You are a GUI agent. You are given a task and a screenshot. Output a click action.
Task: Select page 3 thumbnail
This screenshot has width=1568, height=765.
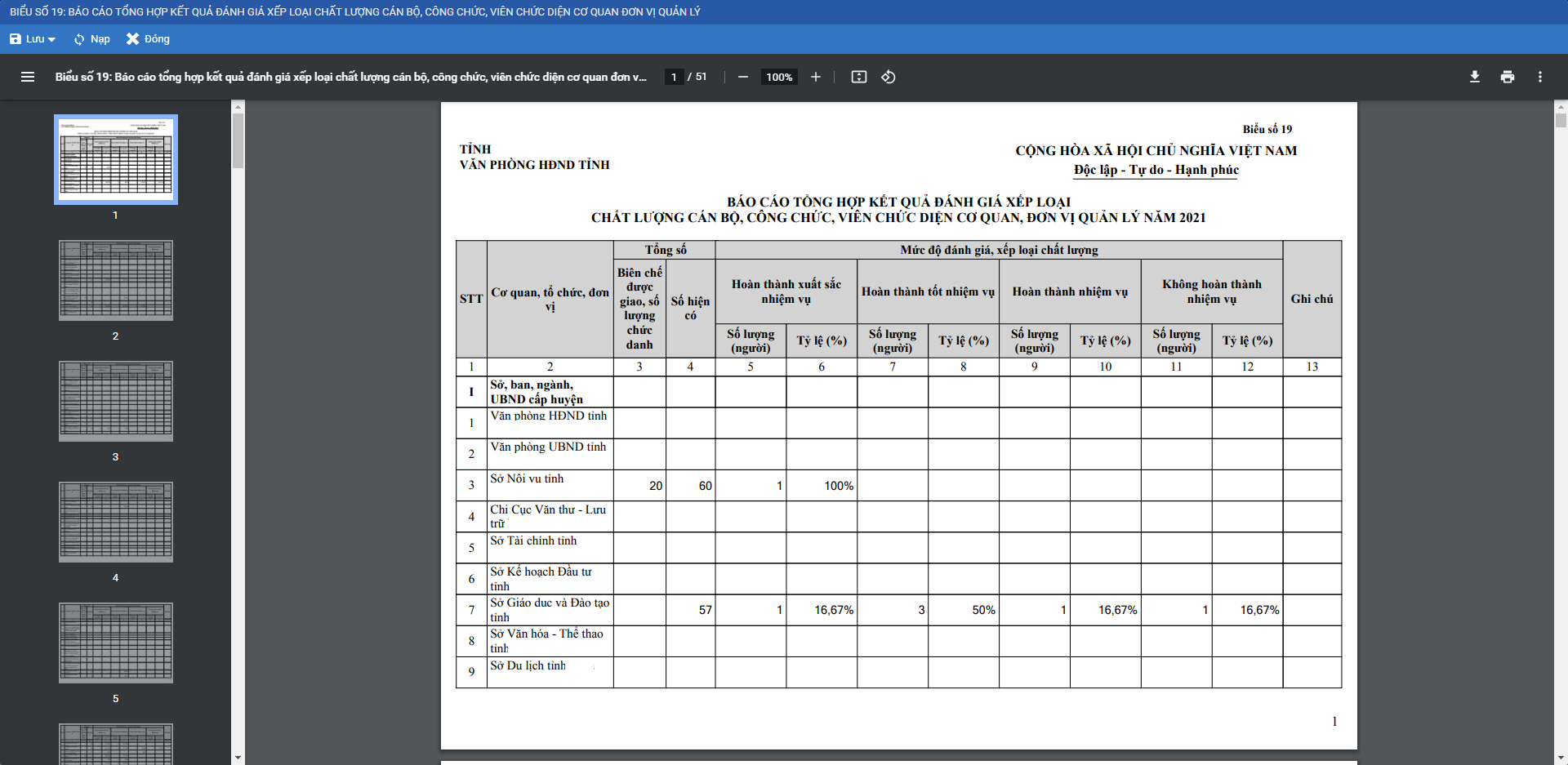116,401
